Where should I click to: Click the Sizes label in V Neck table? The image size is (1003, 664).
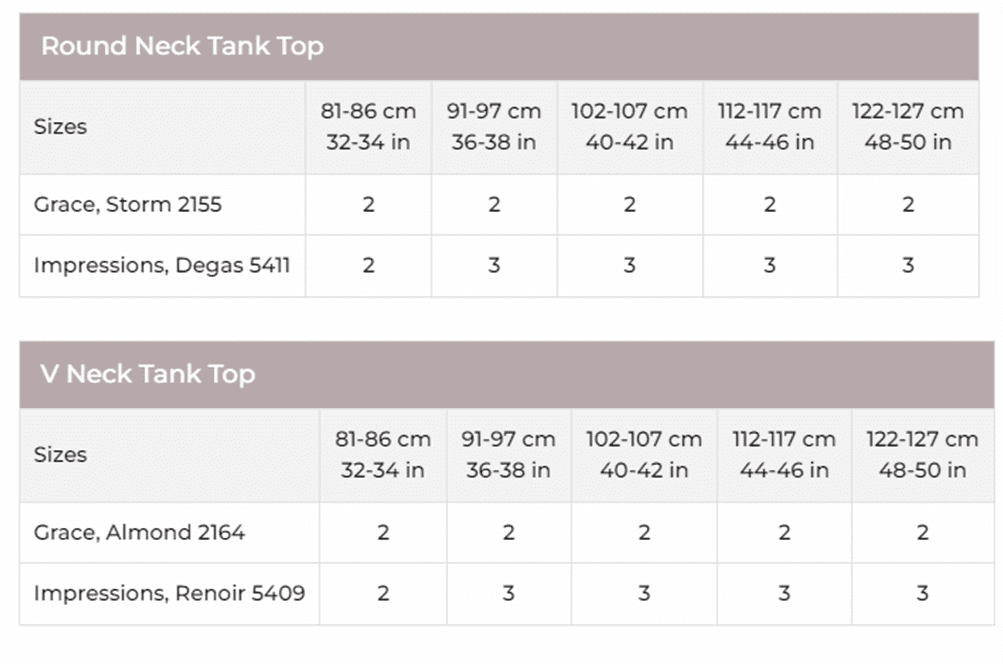60,455
